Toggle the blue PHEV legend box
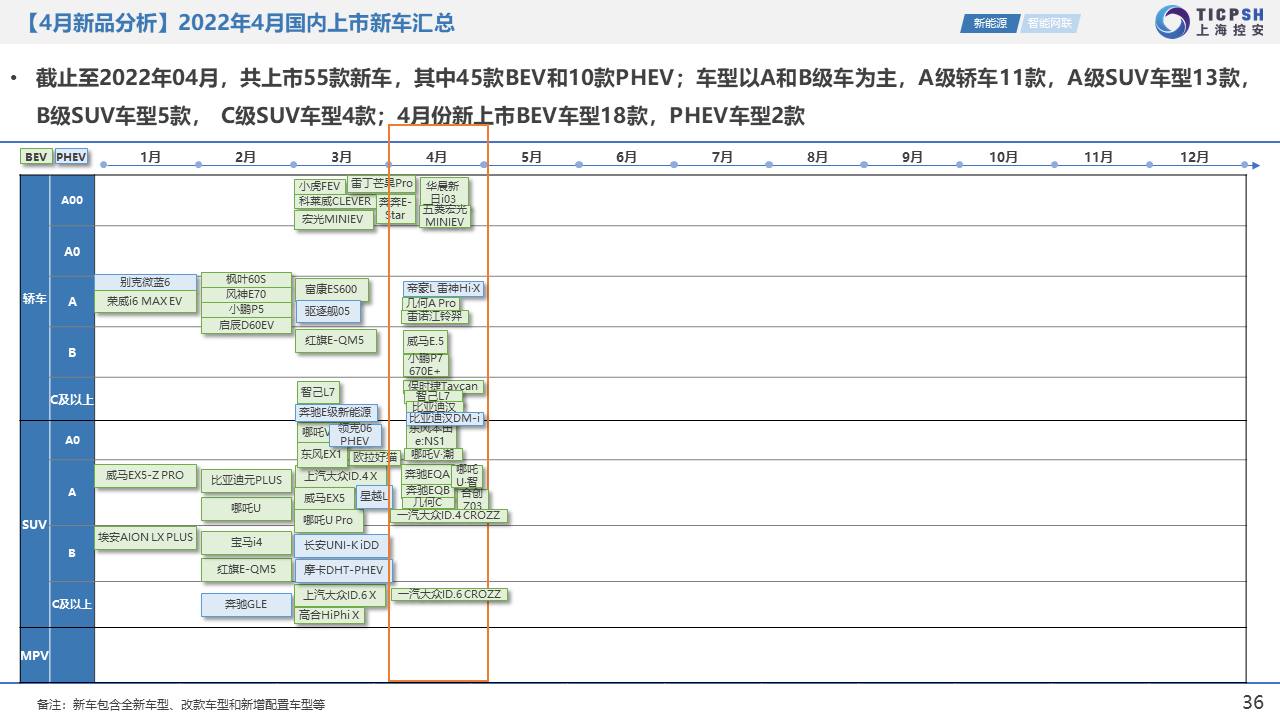1280x720 pixels. click(71, 157)
